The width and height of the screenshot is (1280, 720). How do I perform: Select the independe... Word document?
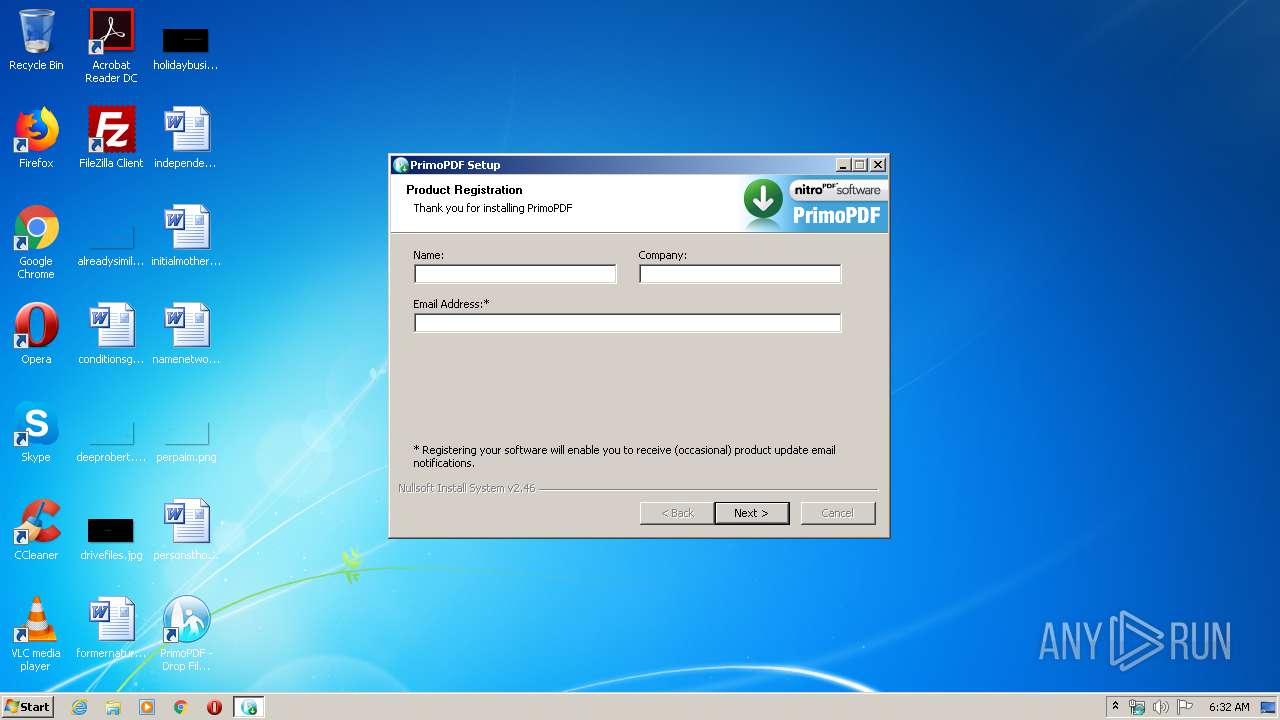[x=186, y=138]
